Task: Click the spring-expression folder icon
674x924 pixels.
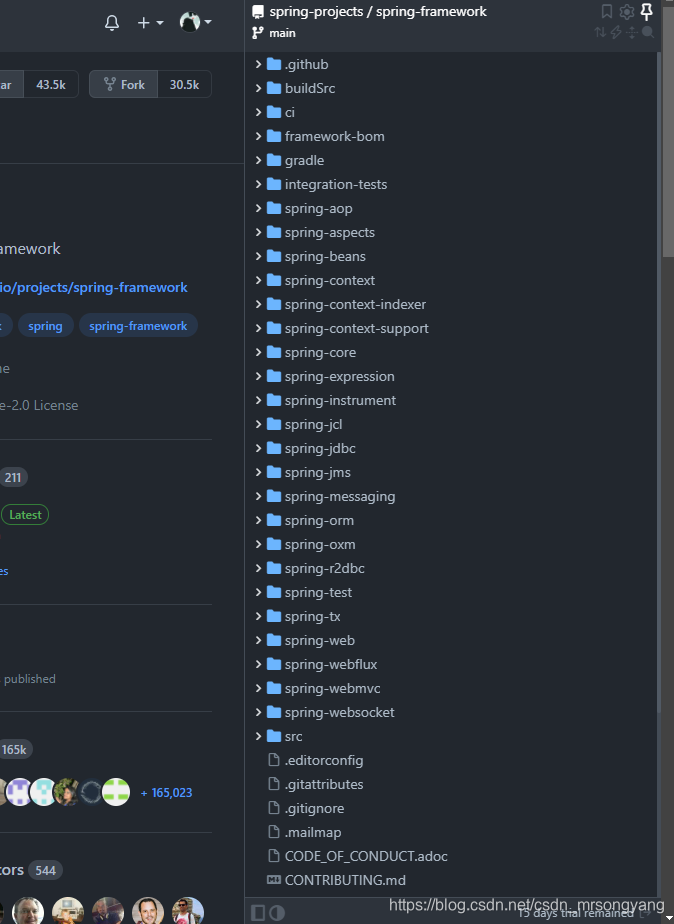Action: click(x=274, y=376)
